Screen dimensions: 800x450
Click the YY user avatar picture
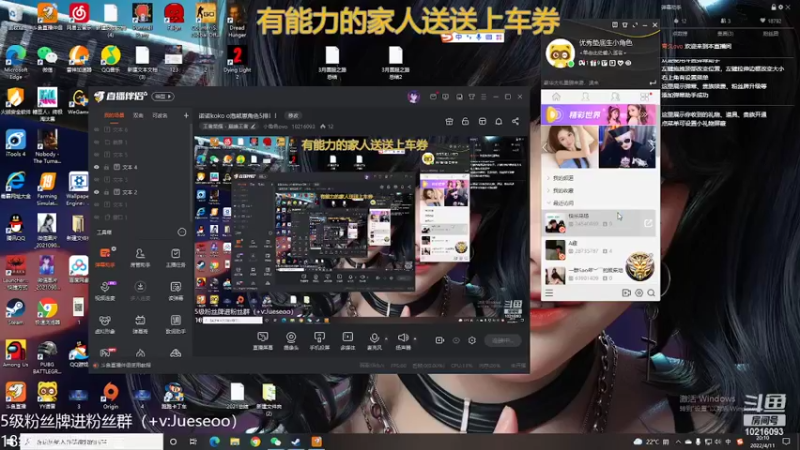560,53
